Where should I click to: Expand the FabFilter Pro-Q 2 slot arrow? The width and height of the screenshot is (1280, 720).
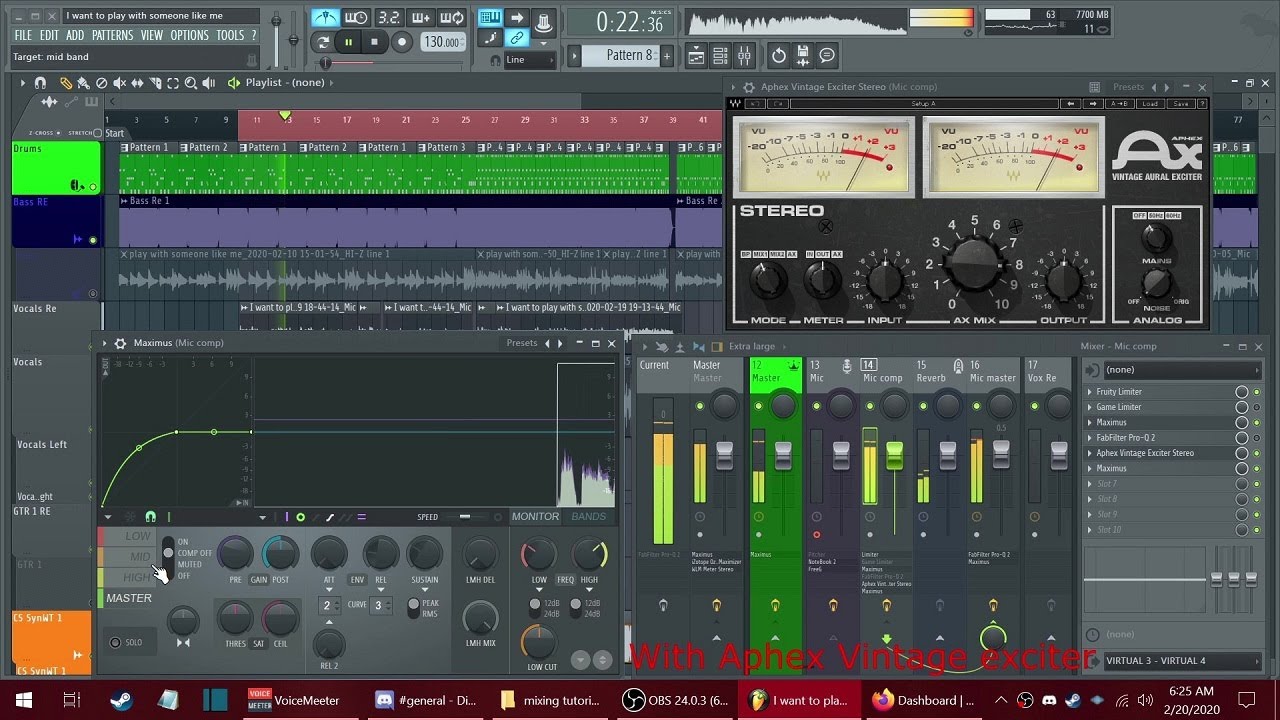[1090, 438]
